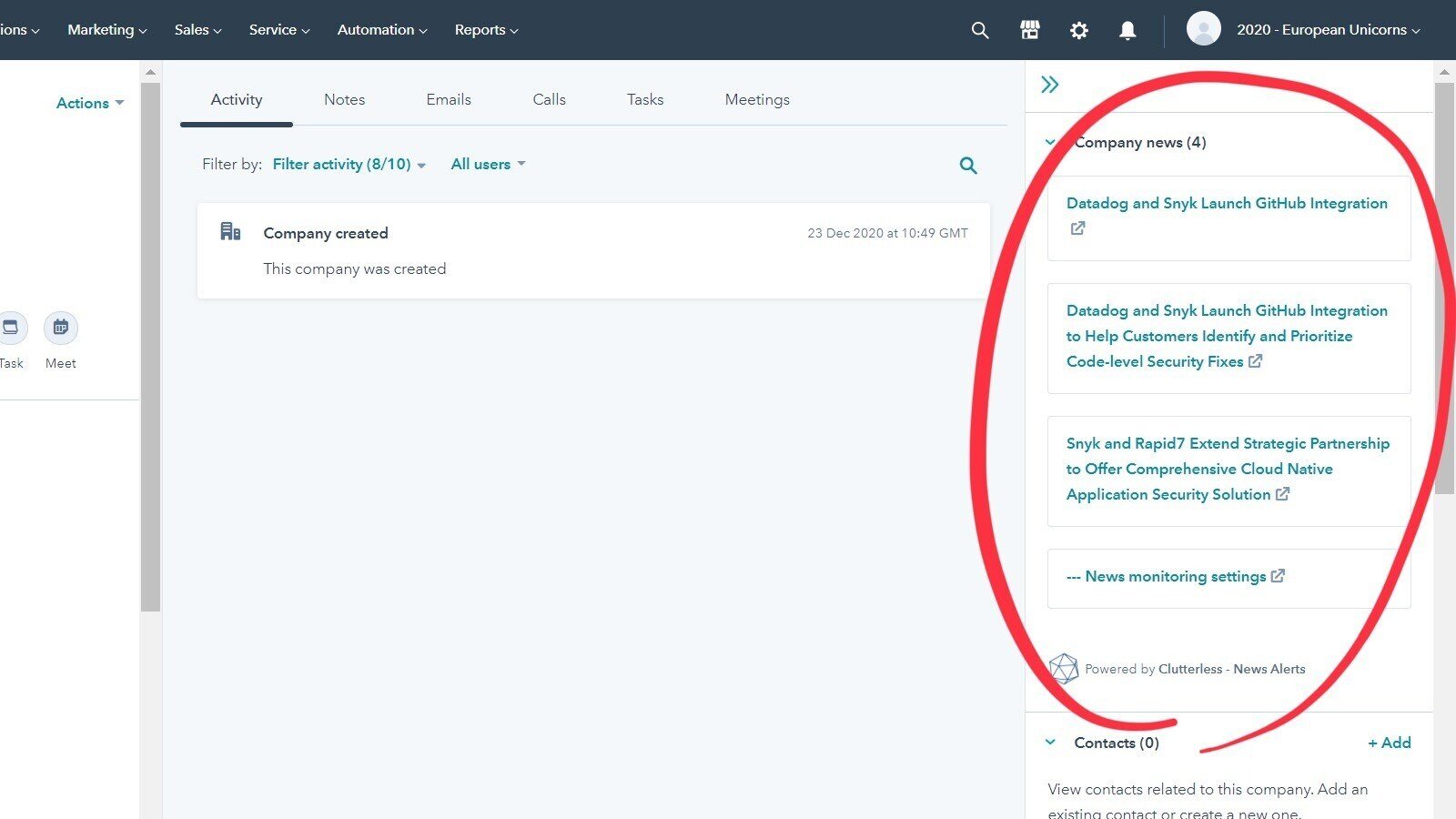Open the Actions dropdown
This screenshot has height=819, width=1456.
click(88, 103)
